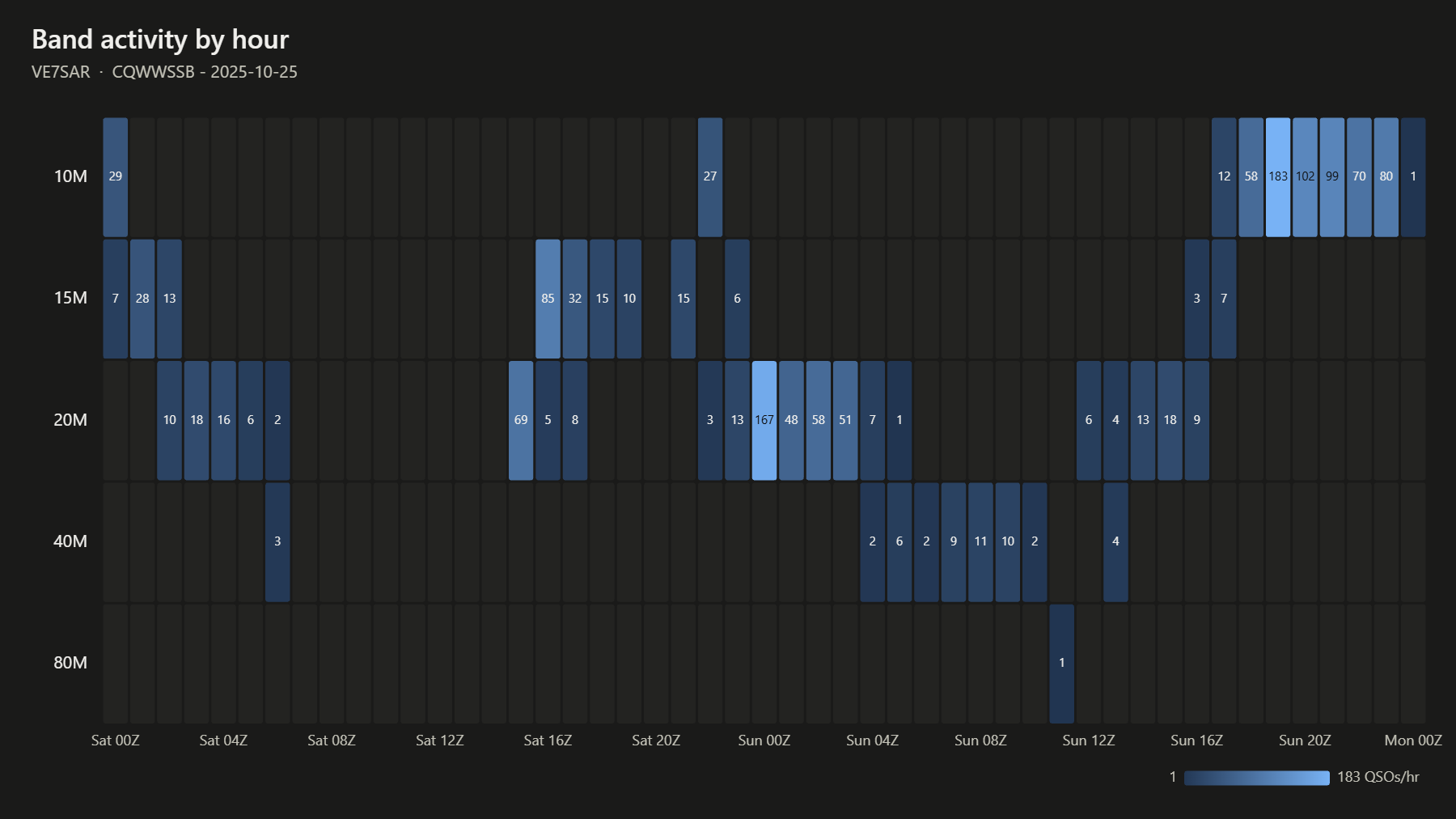The width and height of the screenshot is (1456, 819).
Task: Click the 102 cell in the 10M row
Action: point(1305,177)
